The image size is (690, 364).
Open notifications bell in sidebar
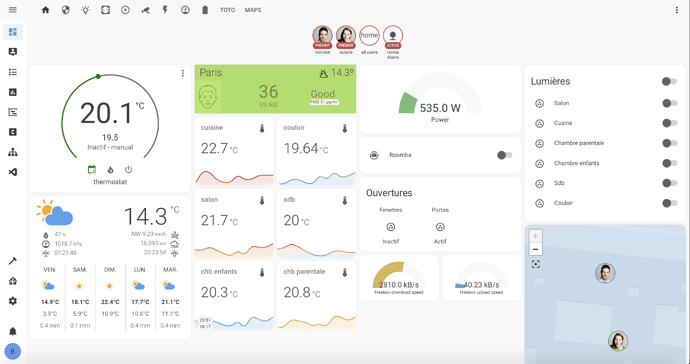tap(13, 331)
